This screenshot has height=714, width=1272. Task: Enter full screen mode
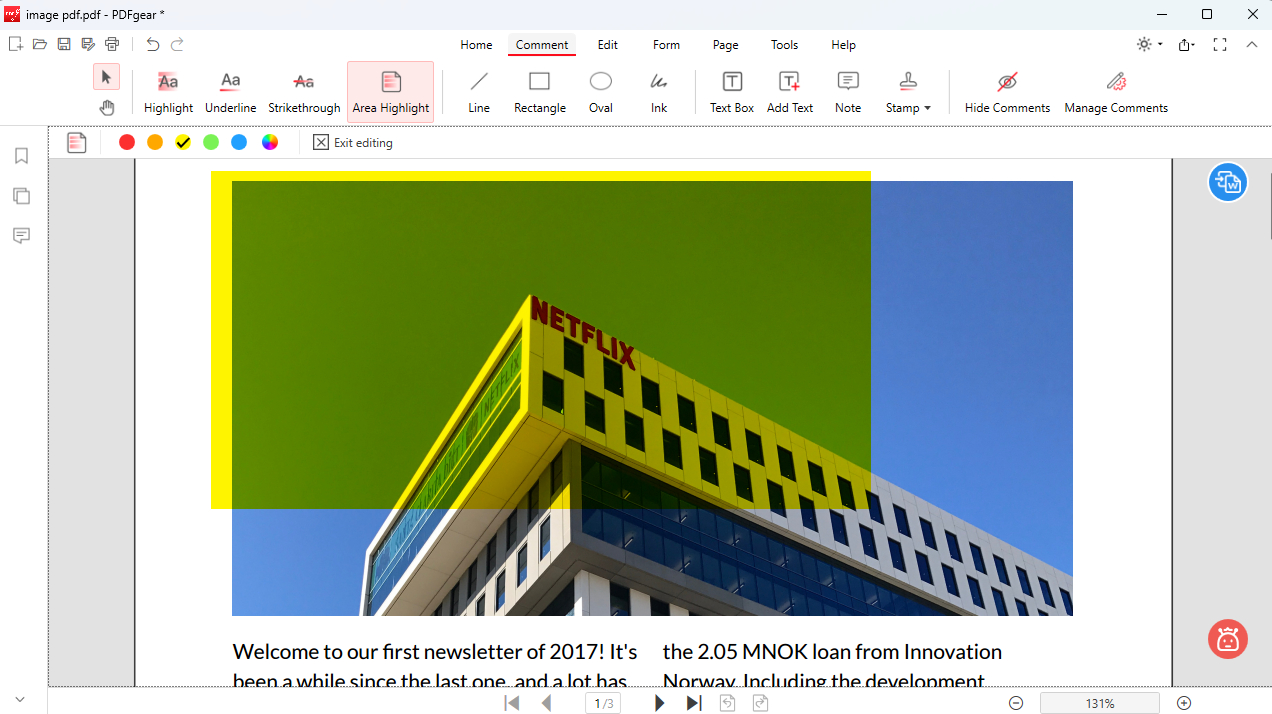click(x=1220, y=44)
